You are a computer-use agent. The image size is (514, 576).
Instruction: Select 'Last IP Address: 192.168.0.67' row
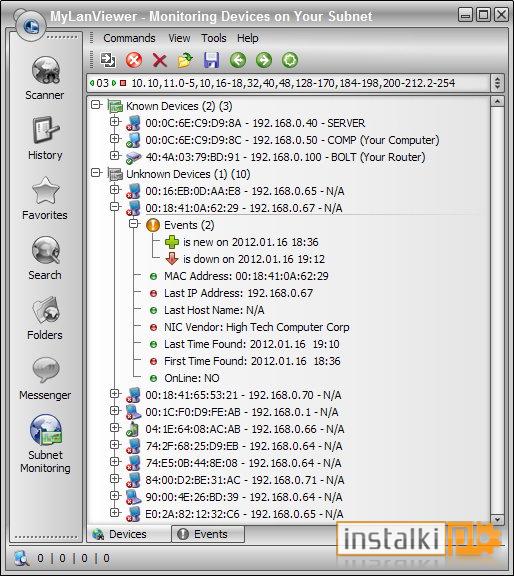pos(238,293)
